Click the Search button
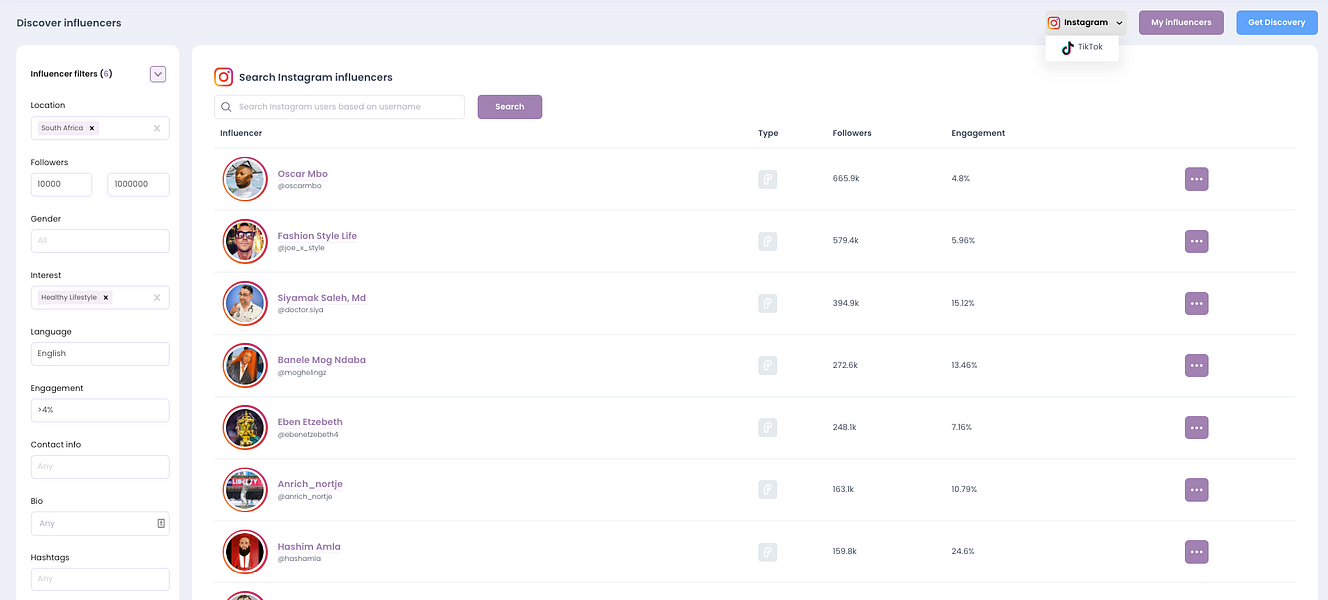This screenshot has height=600, width=1328. click(x=510, y=107)
